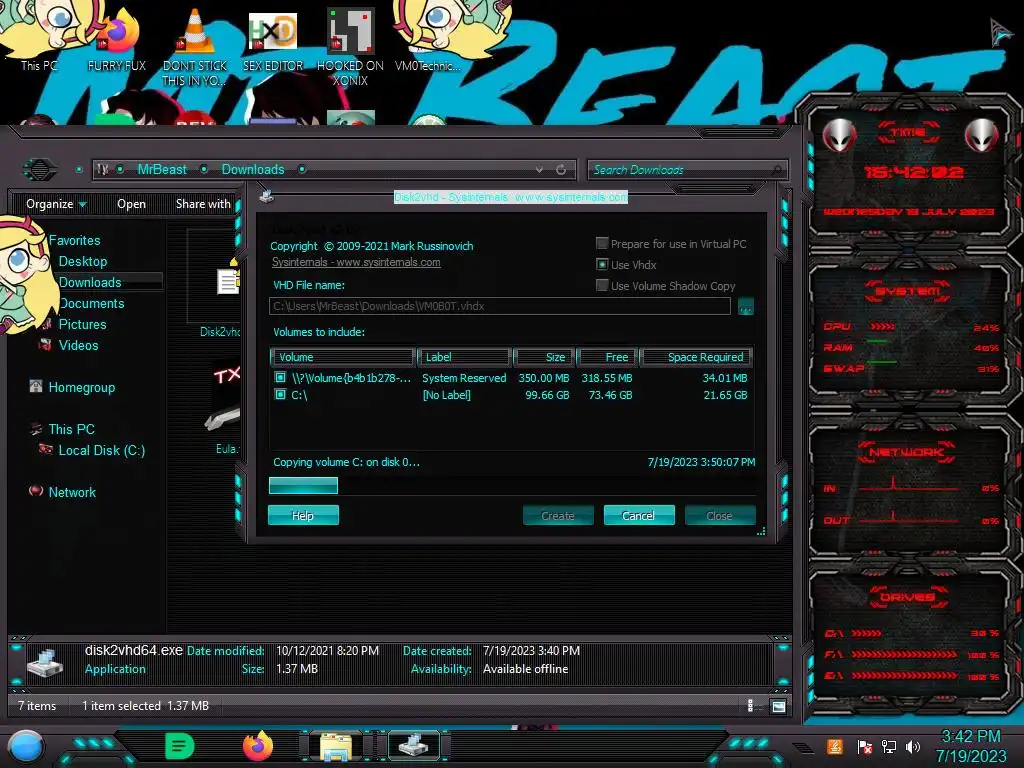Expand the Downloads breadcrumb separator
The width and height of the screenshot is (1024, 768).
(302, 169)
